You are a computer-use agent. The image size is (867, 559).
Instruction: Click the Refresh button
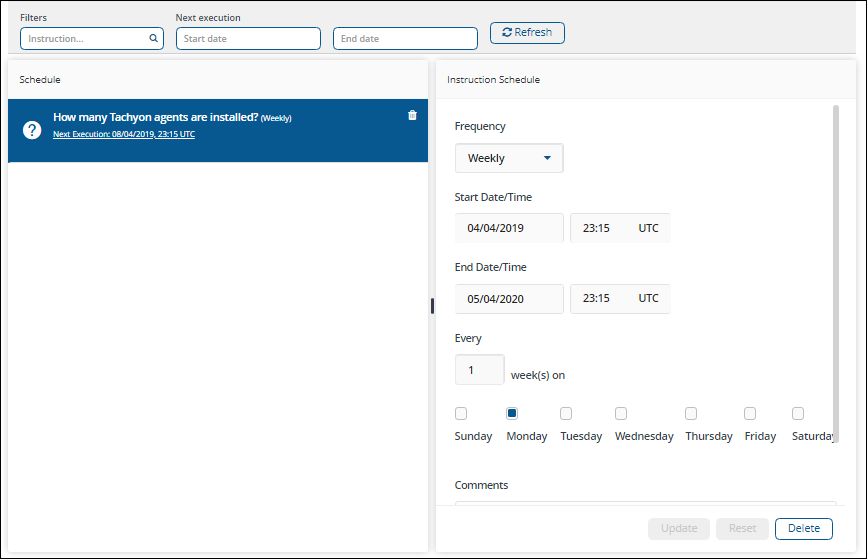(x=527, y=33)
